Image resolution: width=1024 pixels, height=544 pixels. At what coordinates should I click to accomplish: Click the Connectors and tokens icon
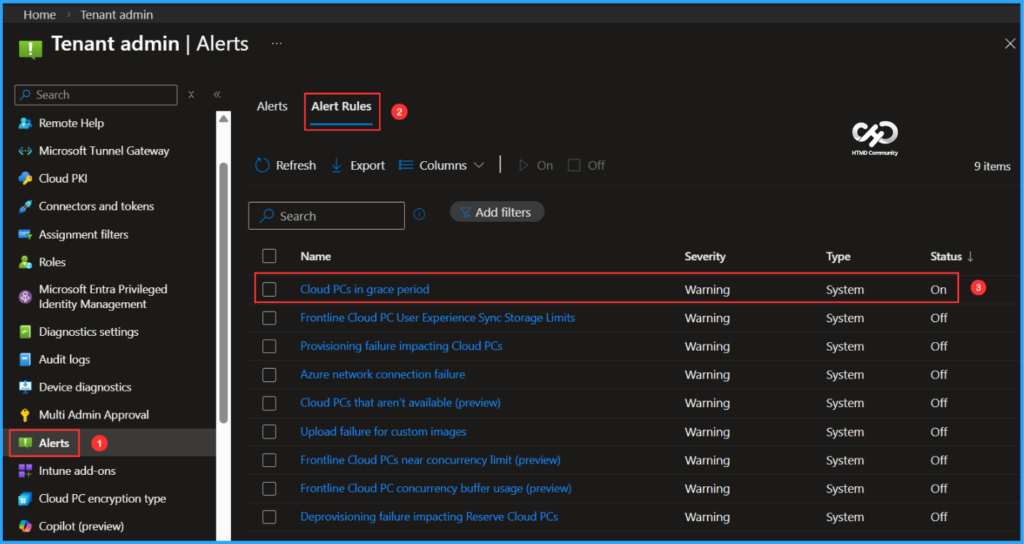click(25, 206)
